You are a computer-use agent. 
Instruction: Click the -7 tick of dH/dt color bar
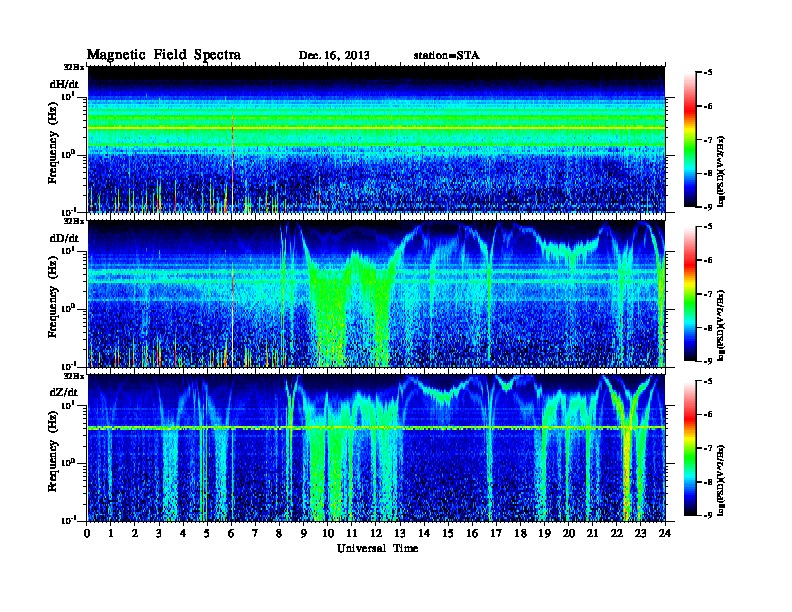click(708, 140)
